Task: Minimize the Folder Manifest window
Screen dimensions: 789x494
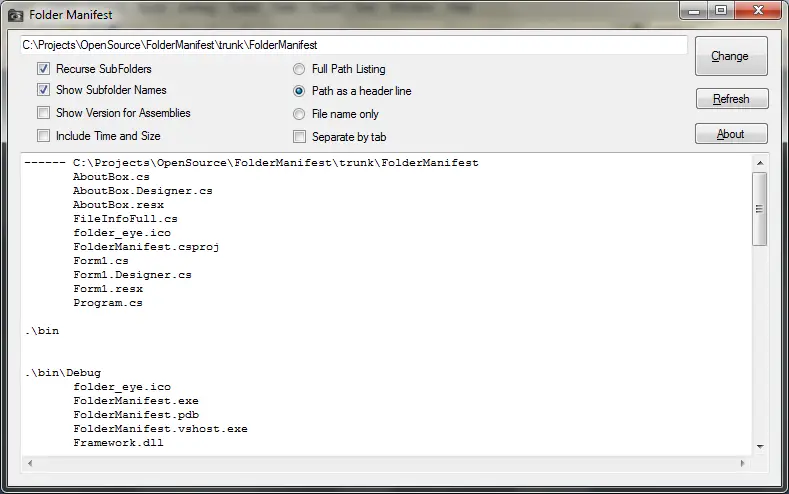Action: tap(694, 11)
